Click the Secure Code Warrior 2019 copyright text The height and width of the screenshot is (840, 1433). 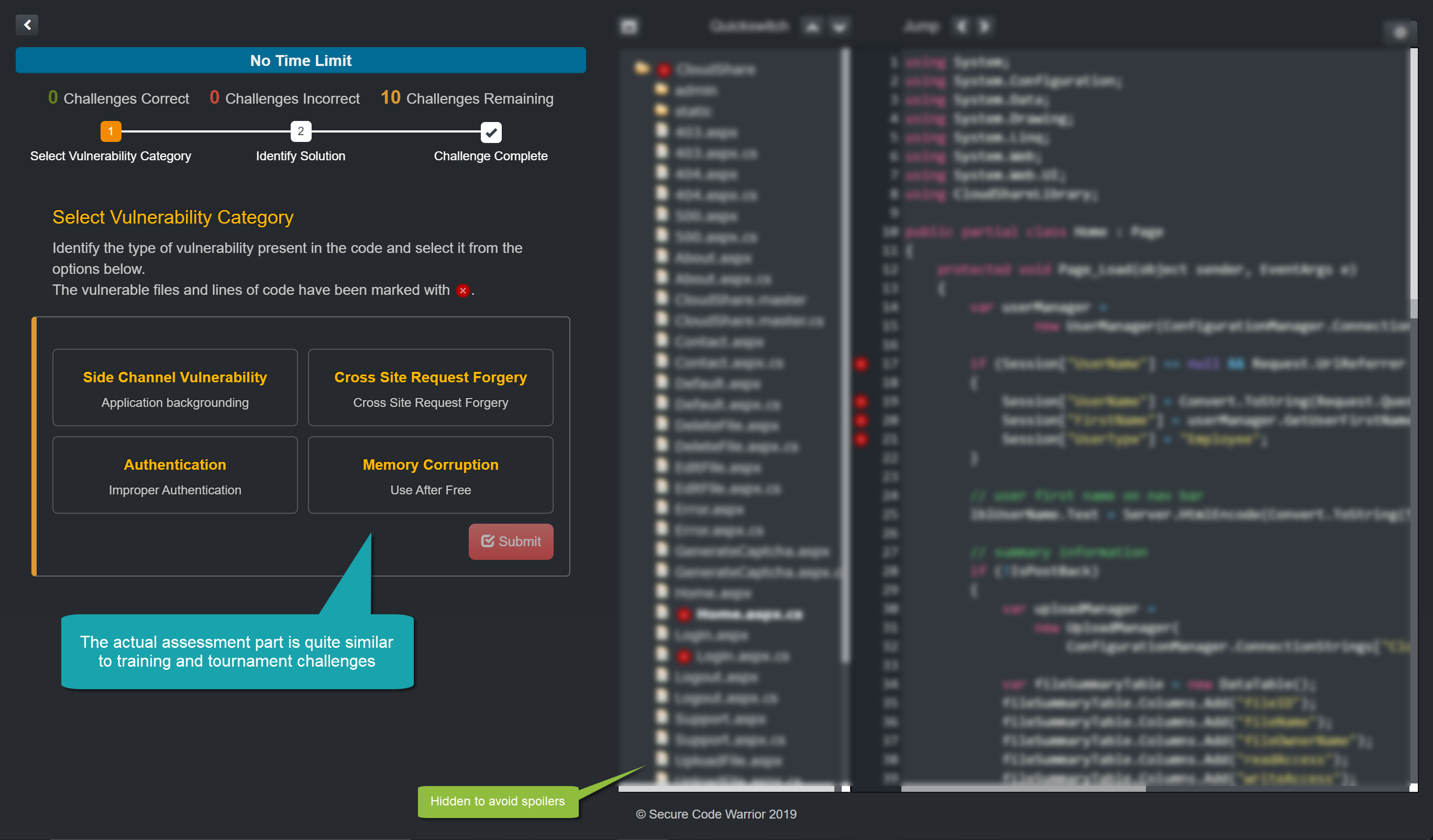(716, 814)
